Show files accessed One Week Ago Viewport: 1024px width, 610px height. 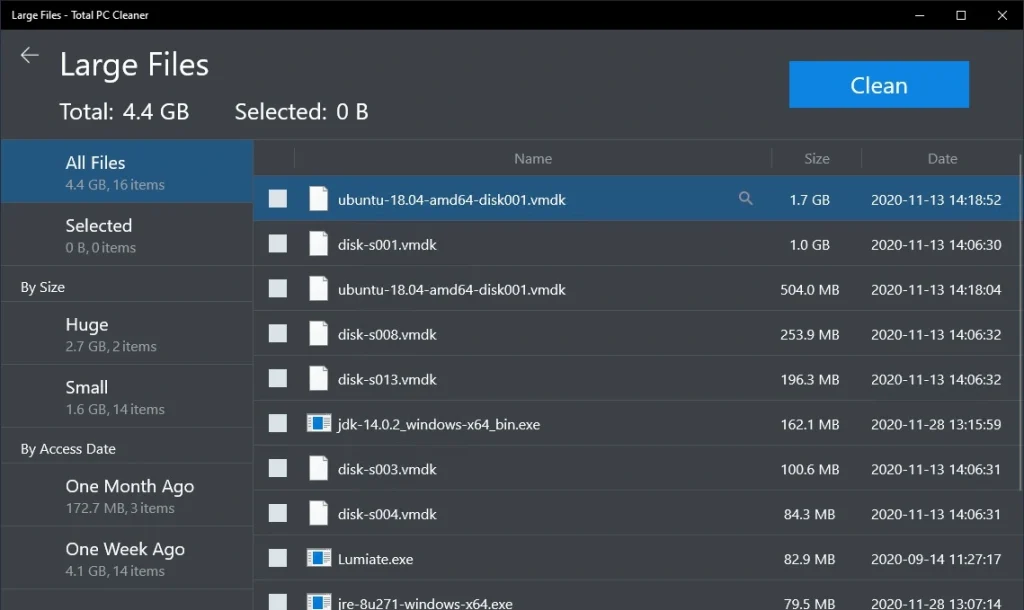127,558
